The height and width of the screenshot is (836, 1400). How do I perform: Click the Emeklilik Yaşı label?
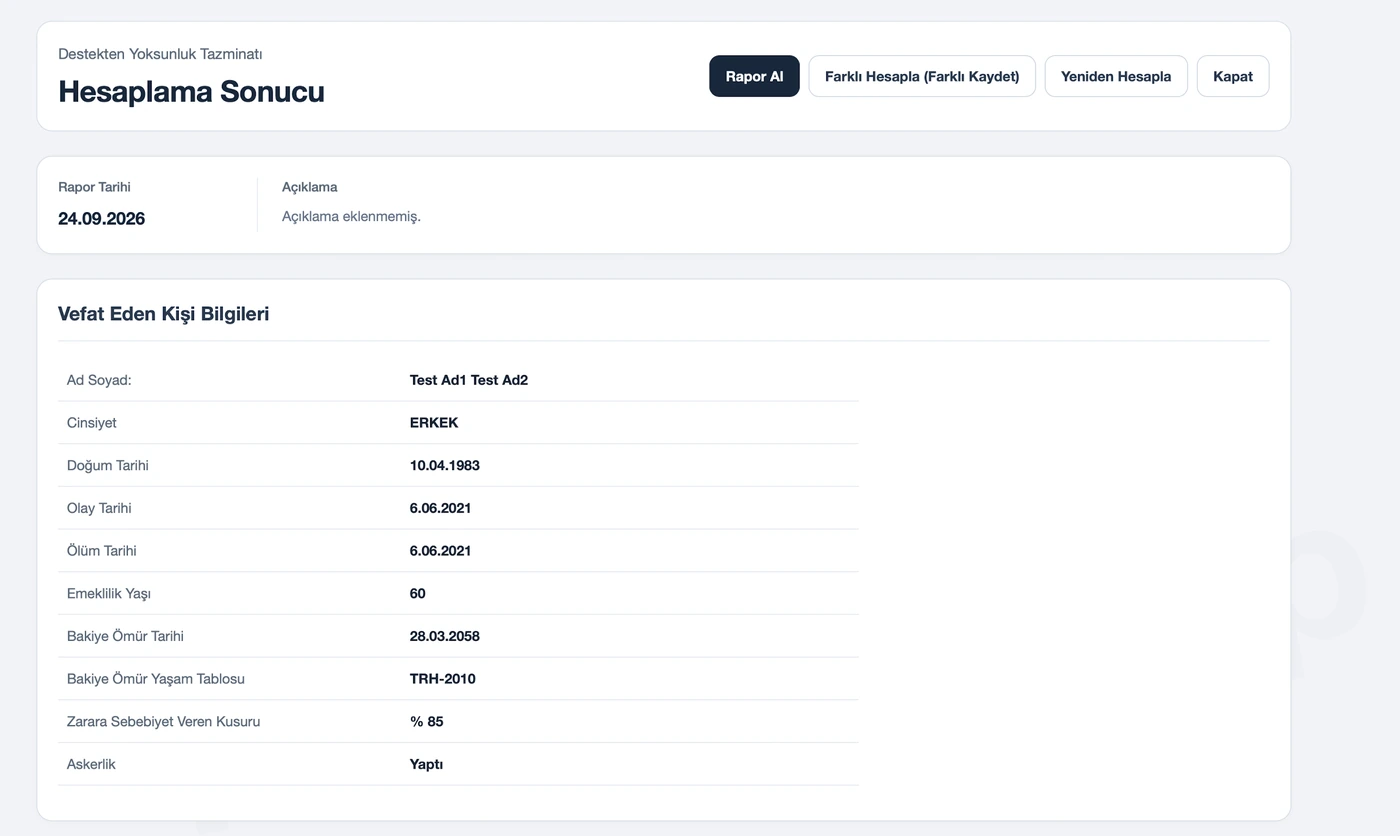pyautogui.click(x=109, y=594)
